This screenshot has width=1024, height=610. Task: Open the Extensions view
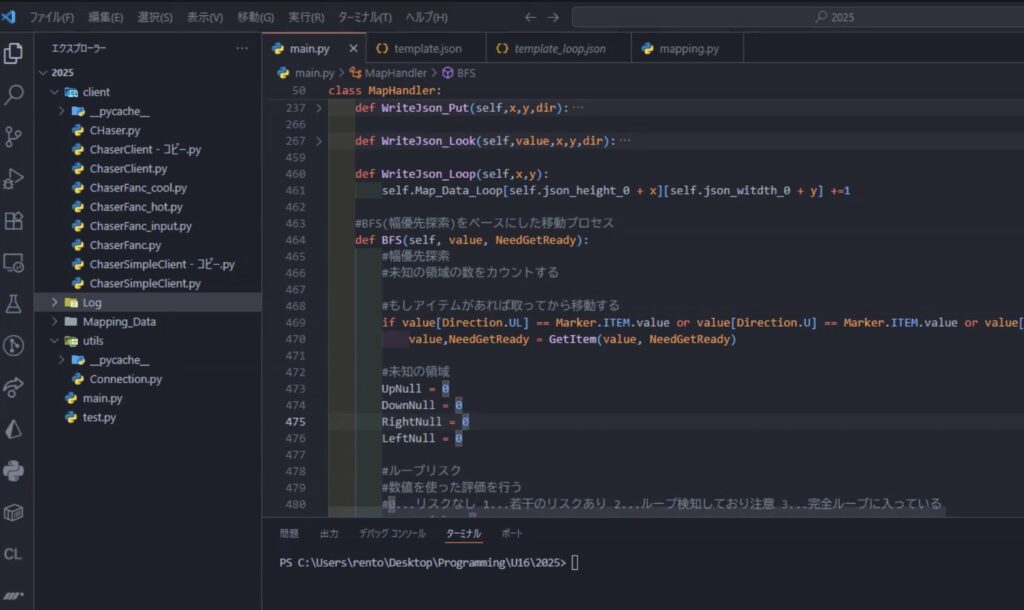pos(14,220)
